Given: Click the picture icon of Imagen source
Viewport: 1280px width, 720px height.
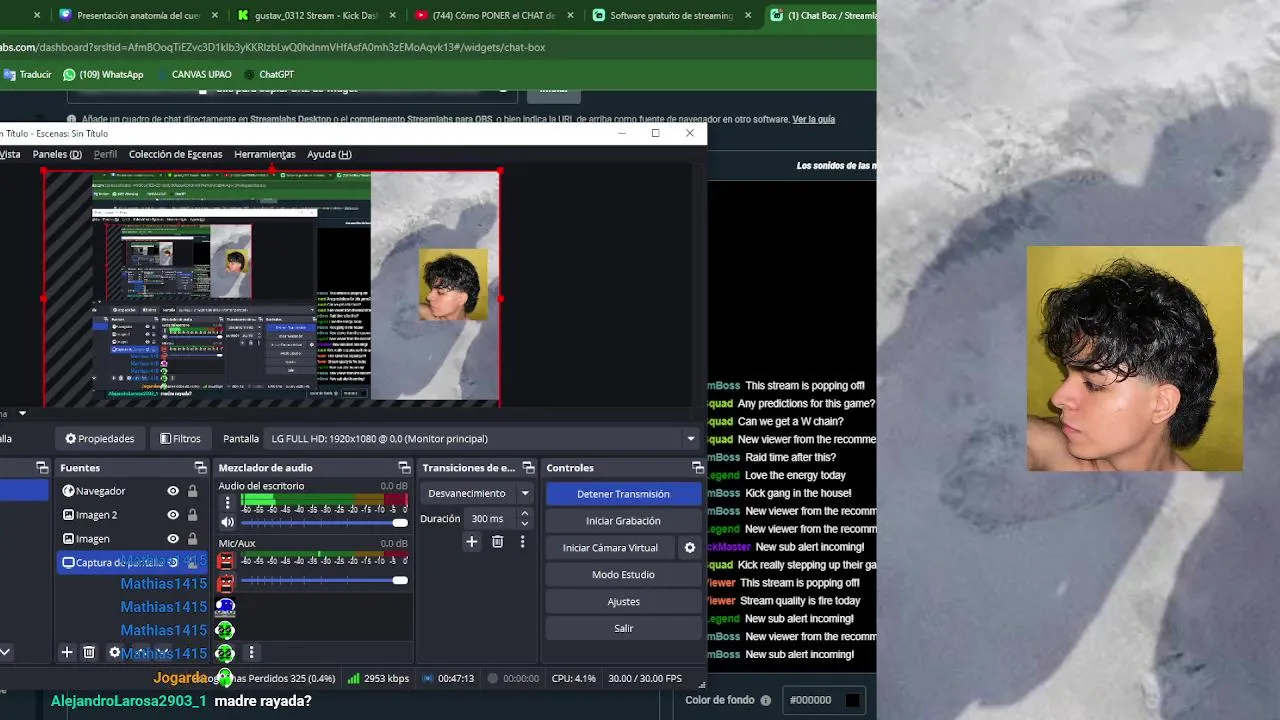Looking at the screenshot, I should pyautogui.click(x=68, y=539).
